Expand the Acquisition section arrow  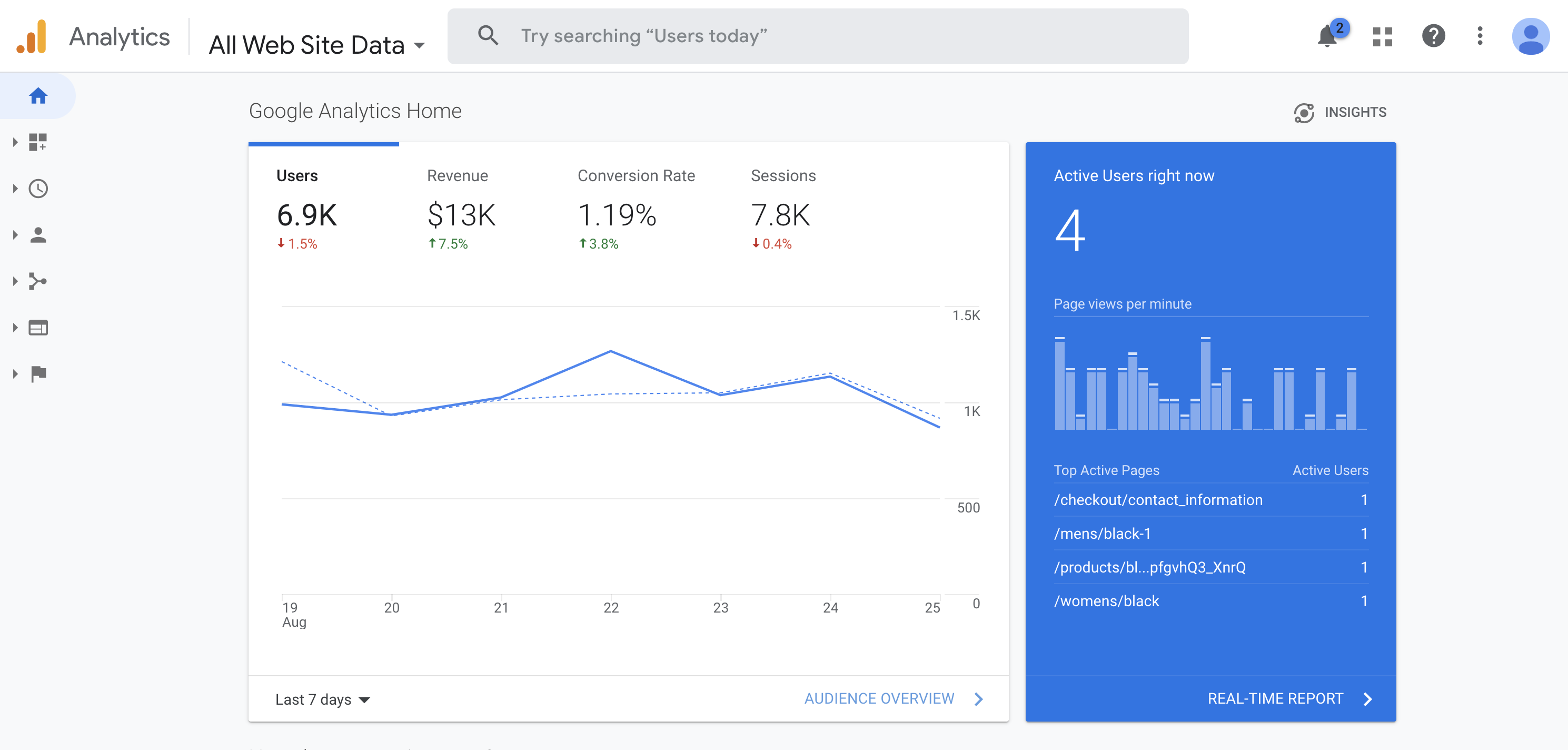[x=15, y=281]
